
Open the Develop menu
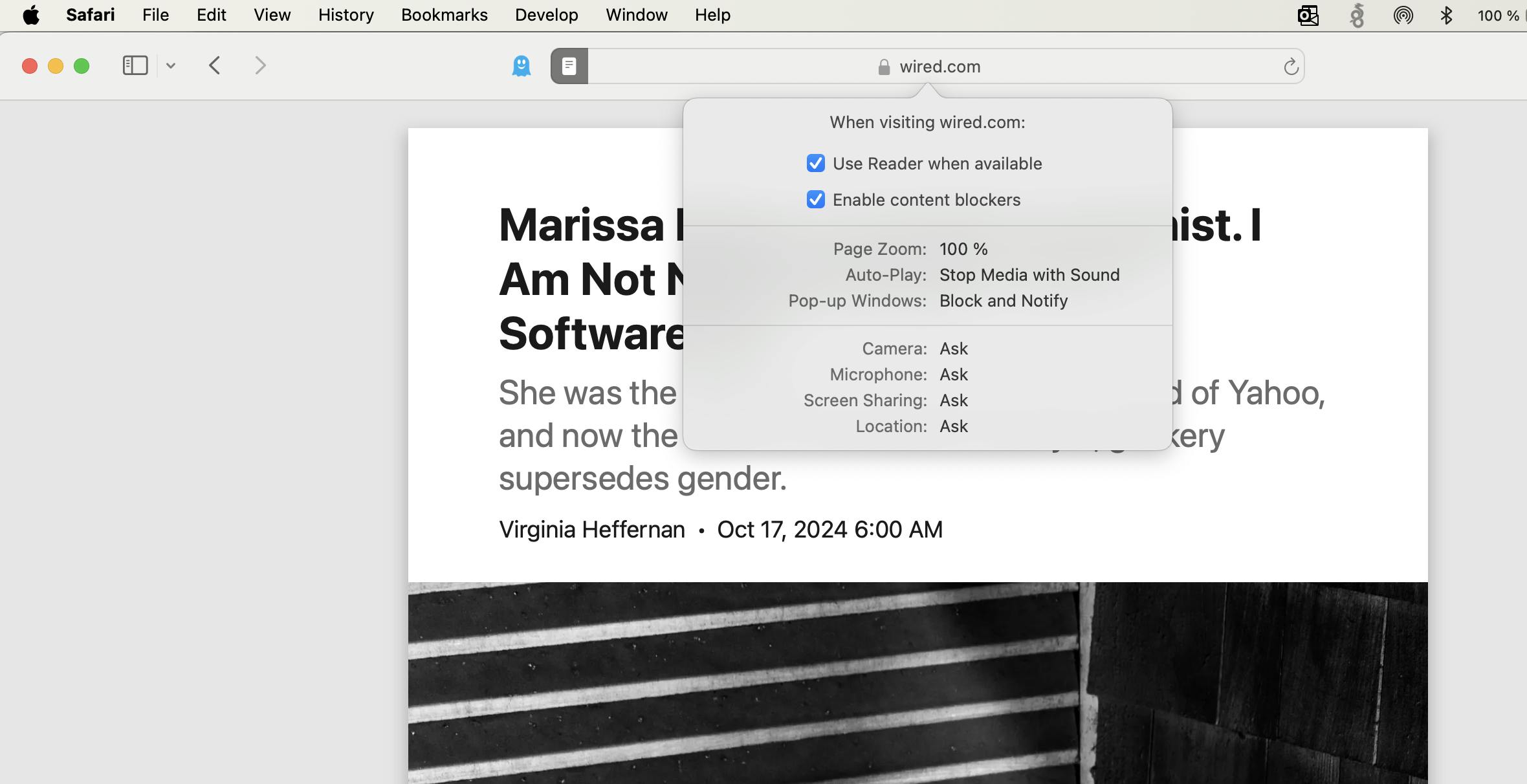pyautogui.click(x=546, y=15)
